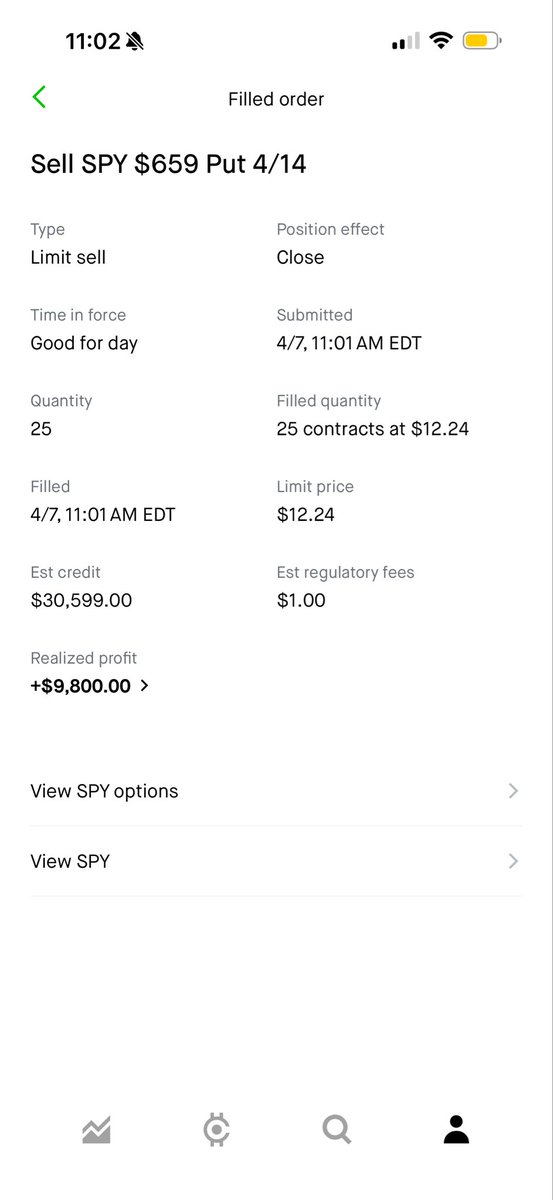Tap the silent bell icon beside the clock
The height and width of the screenshot is (1200, 553).
coord(135,41)
